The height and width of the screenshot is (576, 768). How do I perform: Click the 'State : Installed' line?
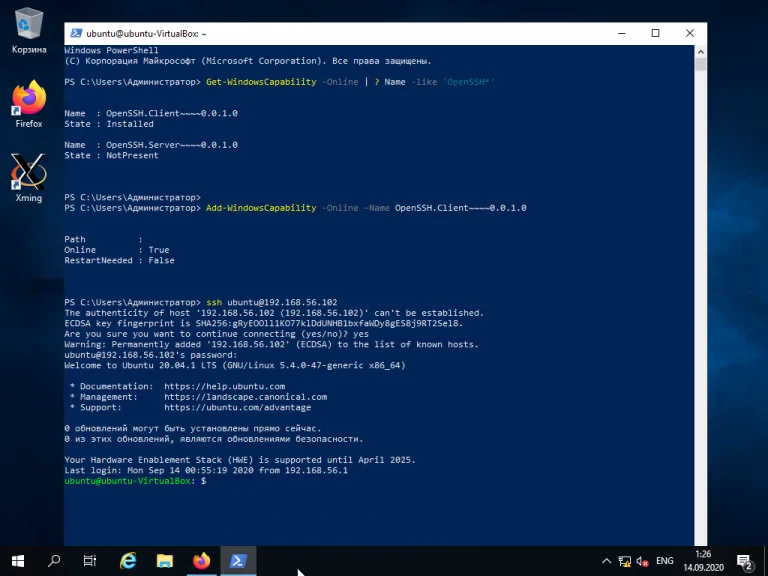coord(109,124)
